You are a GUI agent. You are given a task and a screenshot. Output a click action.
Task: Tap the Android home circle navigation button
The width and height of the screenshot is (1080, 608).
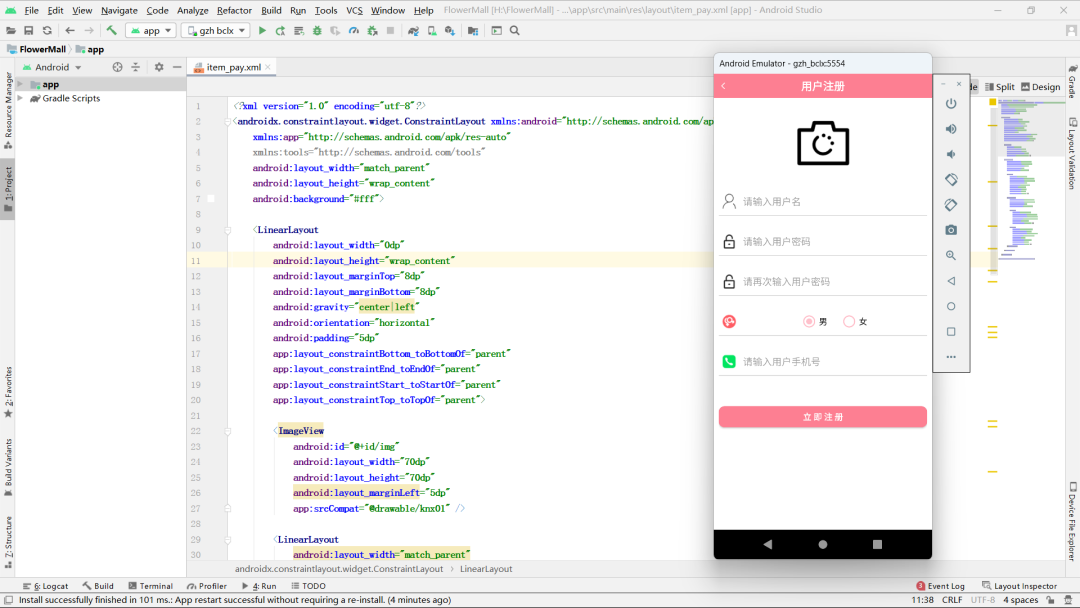(822, 544)
